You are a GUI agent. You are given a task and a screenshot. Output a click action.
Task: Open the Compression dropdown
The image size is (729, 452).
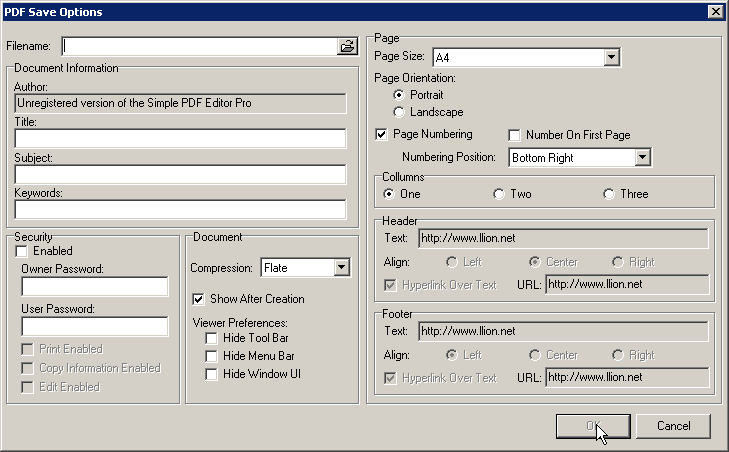tap(341, 268)
